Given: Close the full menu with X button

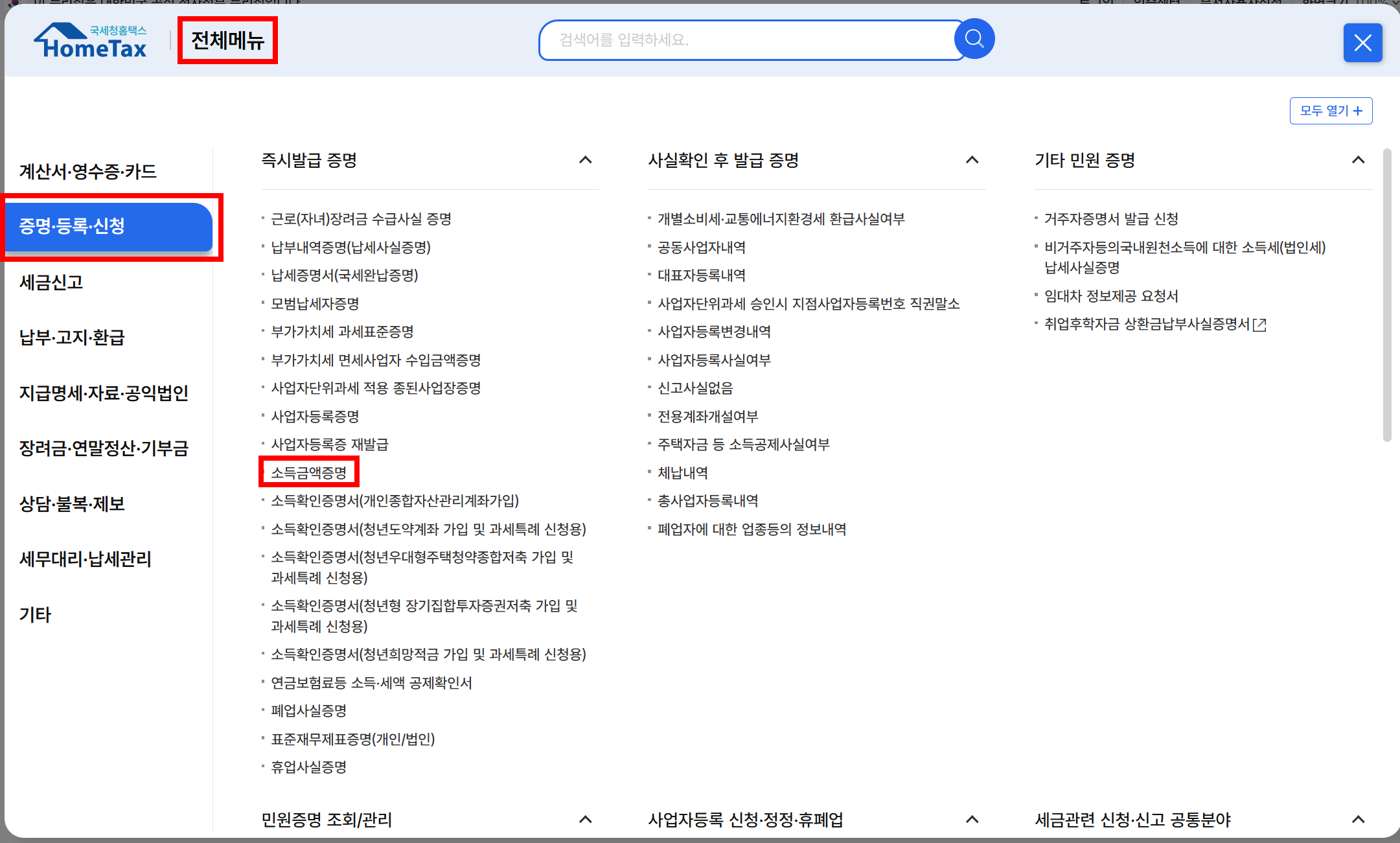Looking at the screenshot, I should click(x=1362, y=43).
